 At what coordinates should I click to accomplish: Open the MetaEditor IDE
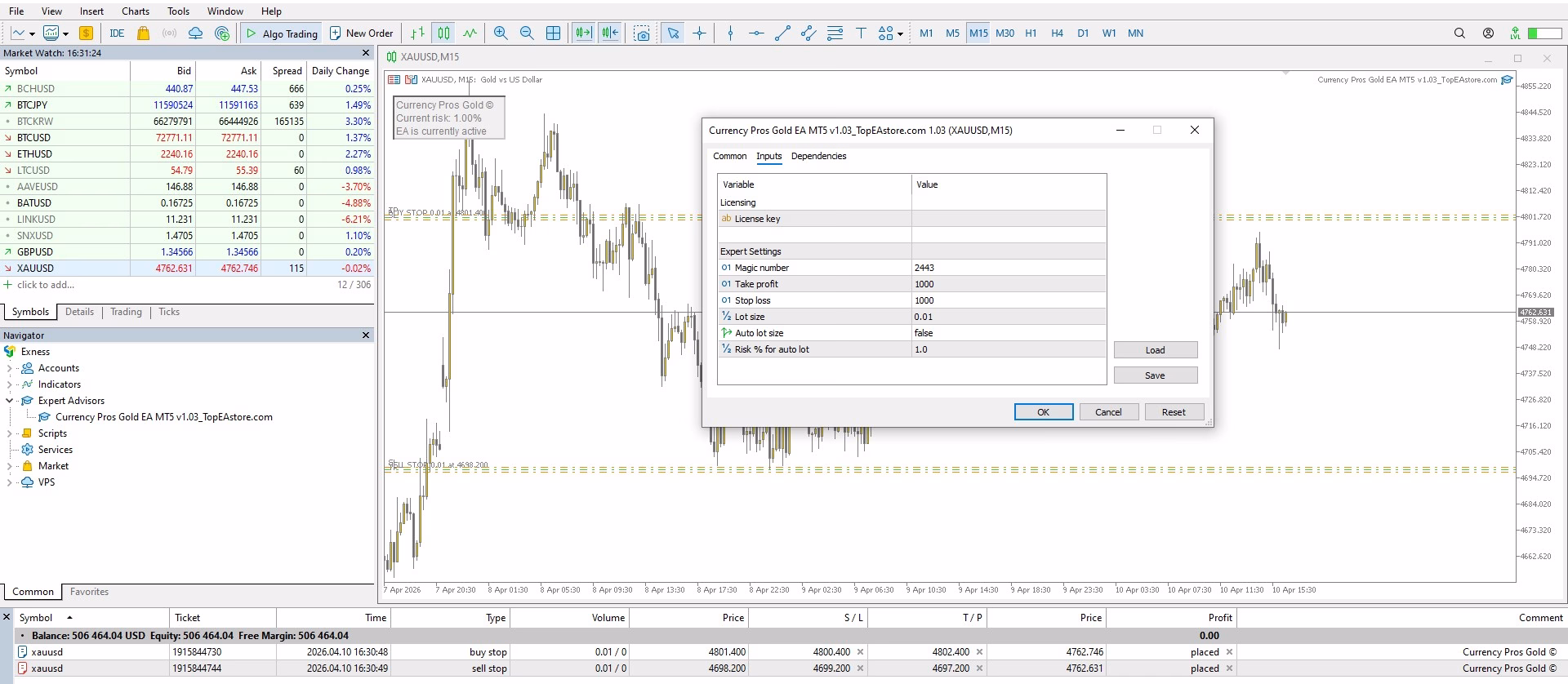117,33
